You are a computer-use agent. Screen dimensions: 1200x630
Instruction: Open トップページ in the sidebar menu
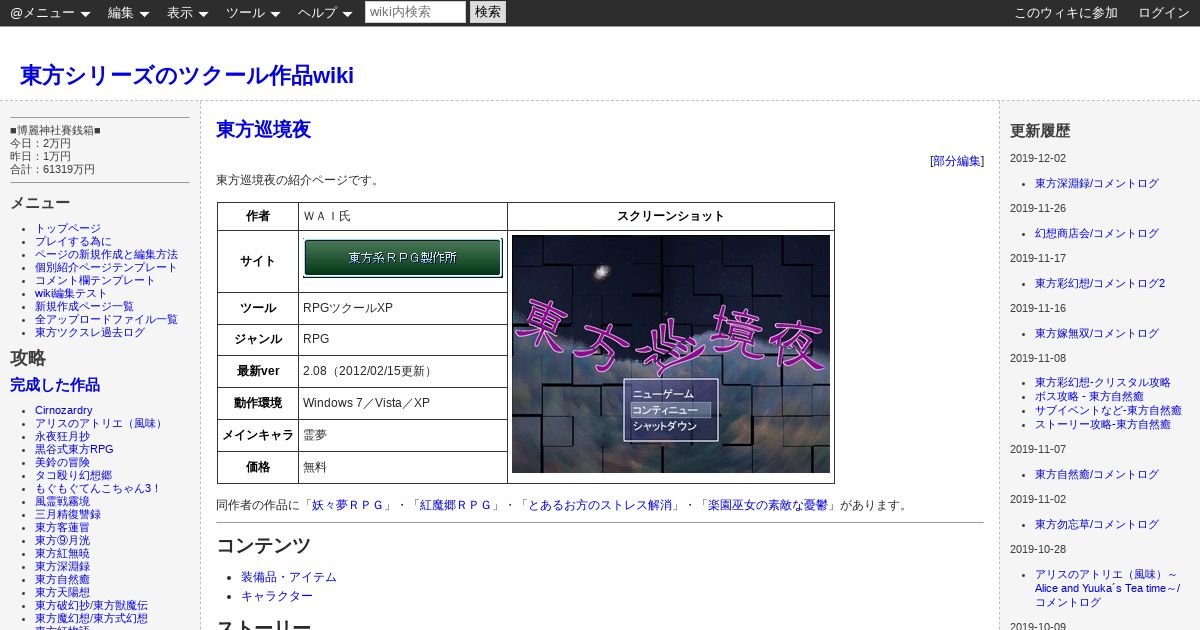(68, 228)
